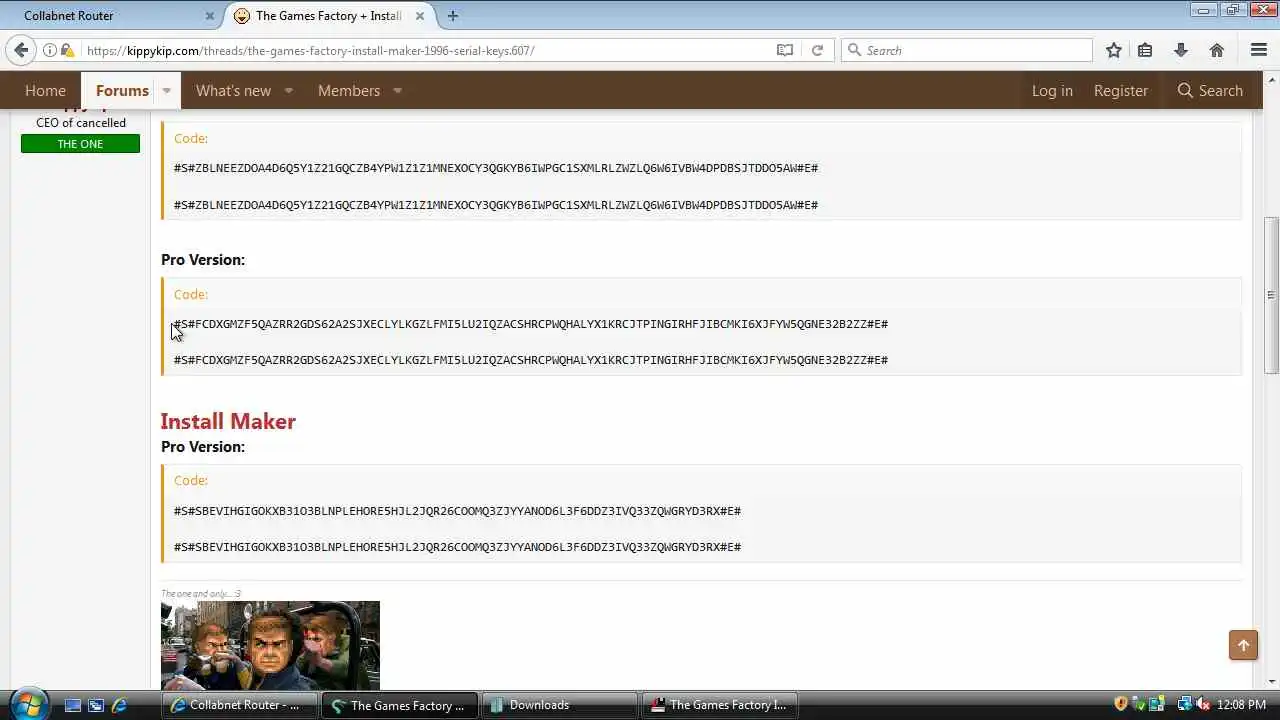Click second #S#FCDXGMZF5 Pro Version serial line
This screenshot has width=1280, height=720.
(531, 360)
